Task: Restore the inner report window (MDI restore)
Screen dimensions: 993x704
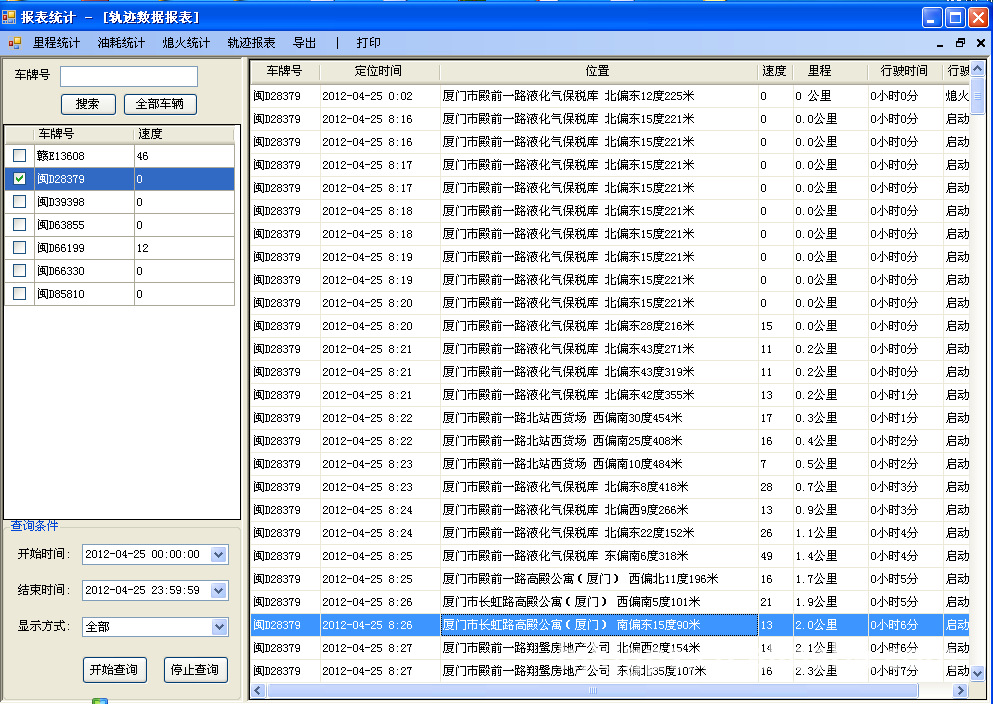Action: pyautogui.click(x=960, y=43)
